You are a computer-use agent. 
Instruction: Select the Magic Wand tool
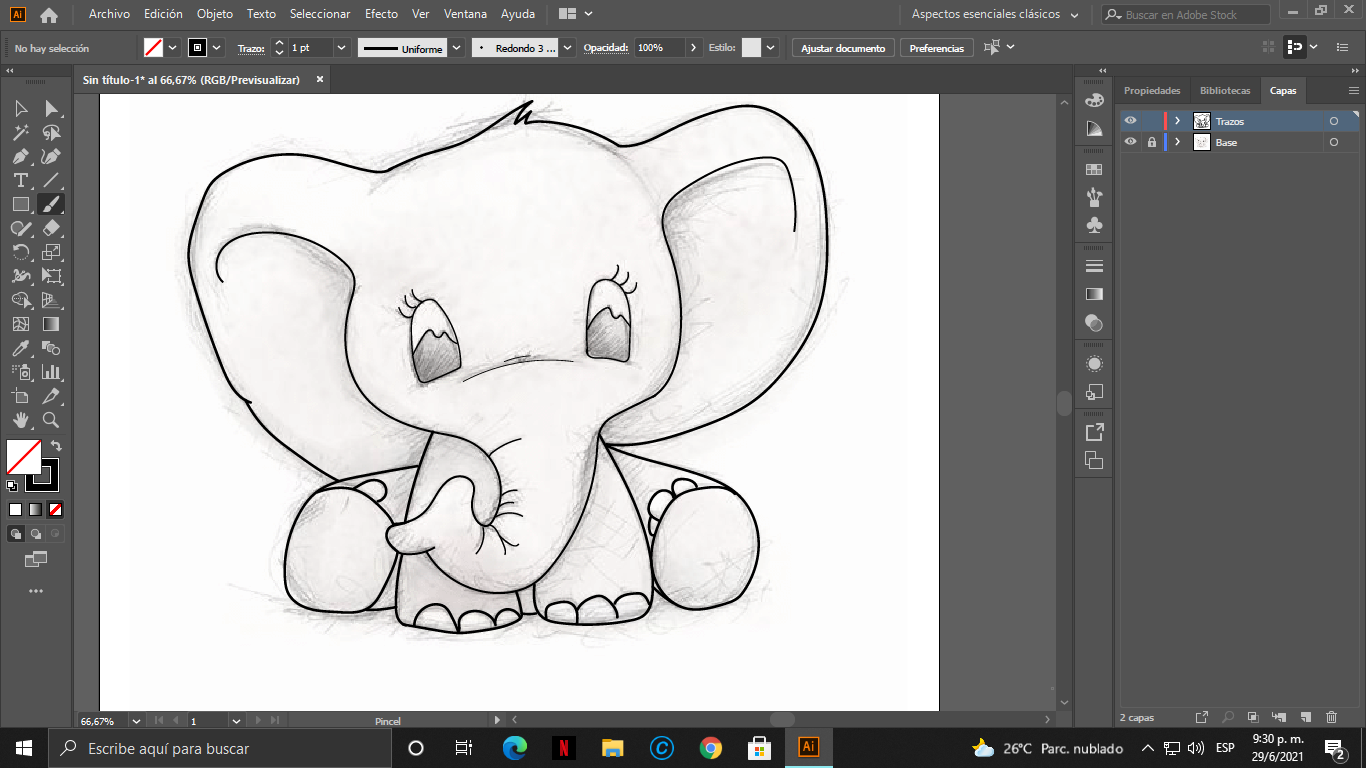point(20,133)
